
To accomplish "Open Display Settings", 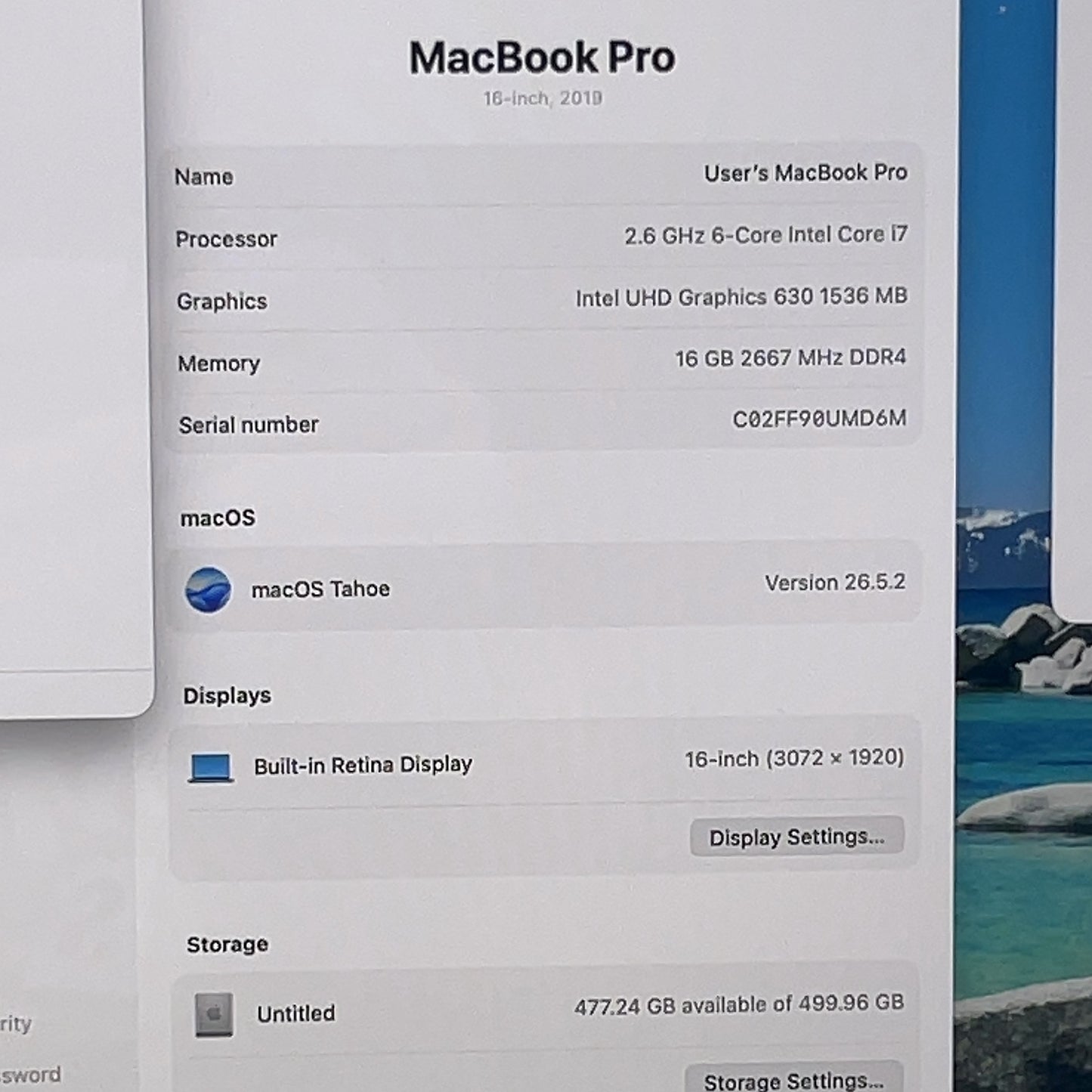I will pyautogui.click(x=797, y=837).
